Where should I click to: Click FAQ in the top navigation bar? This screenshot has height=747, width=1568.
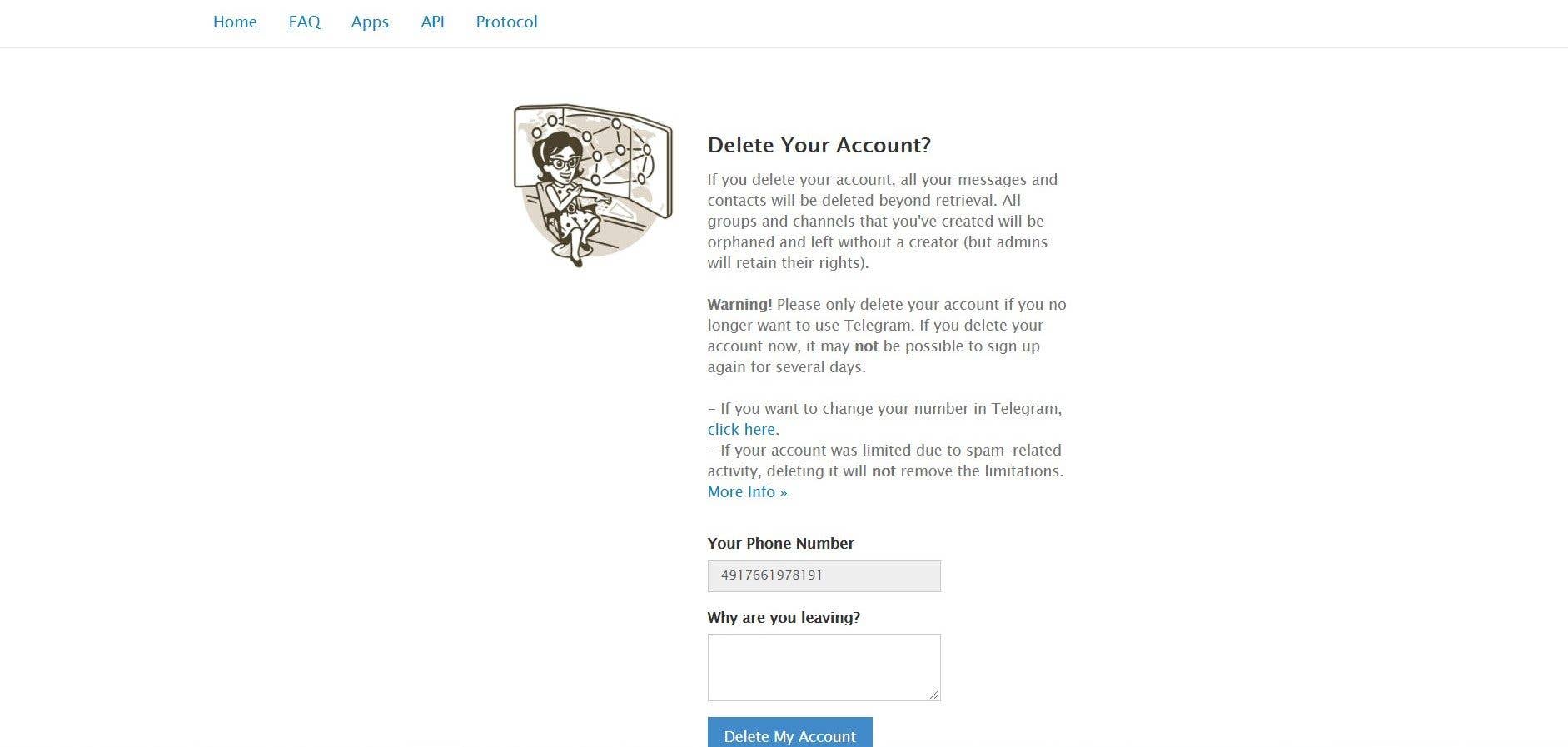[304, 22]
